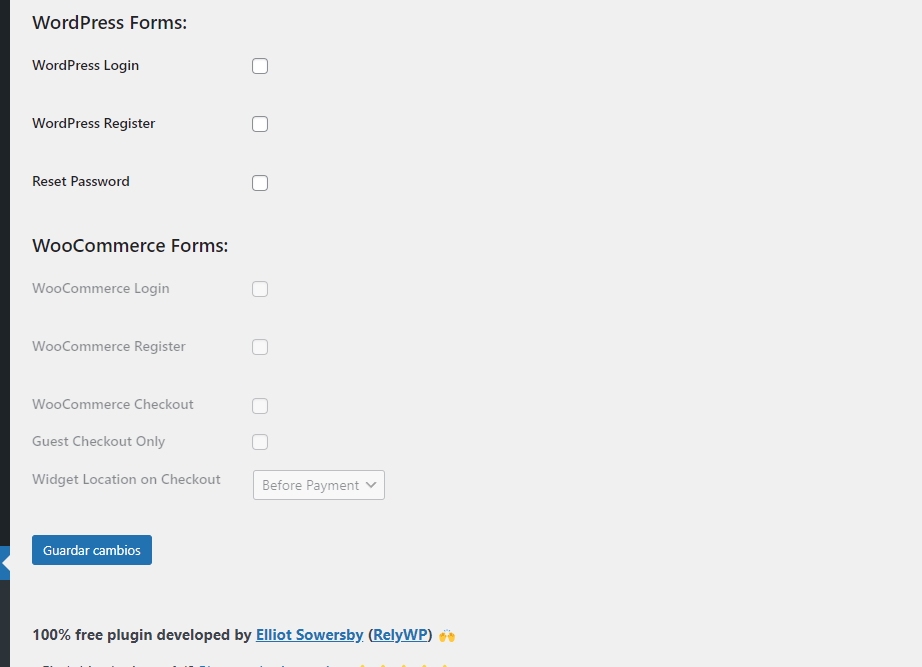Check the Reset Password option
Image resolution: width=922 pixels, height=667 pixels.
click(x=260, y=183)
